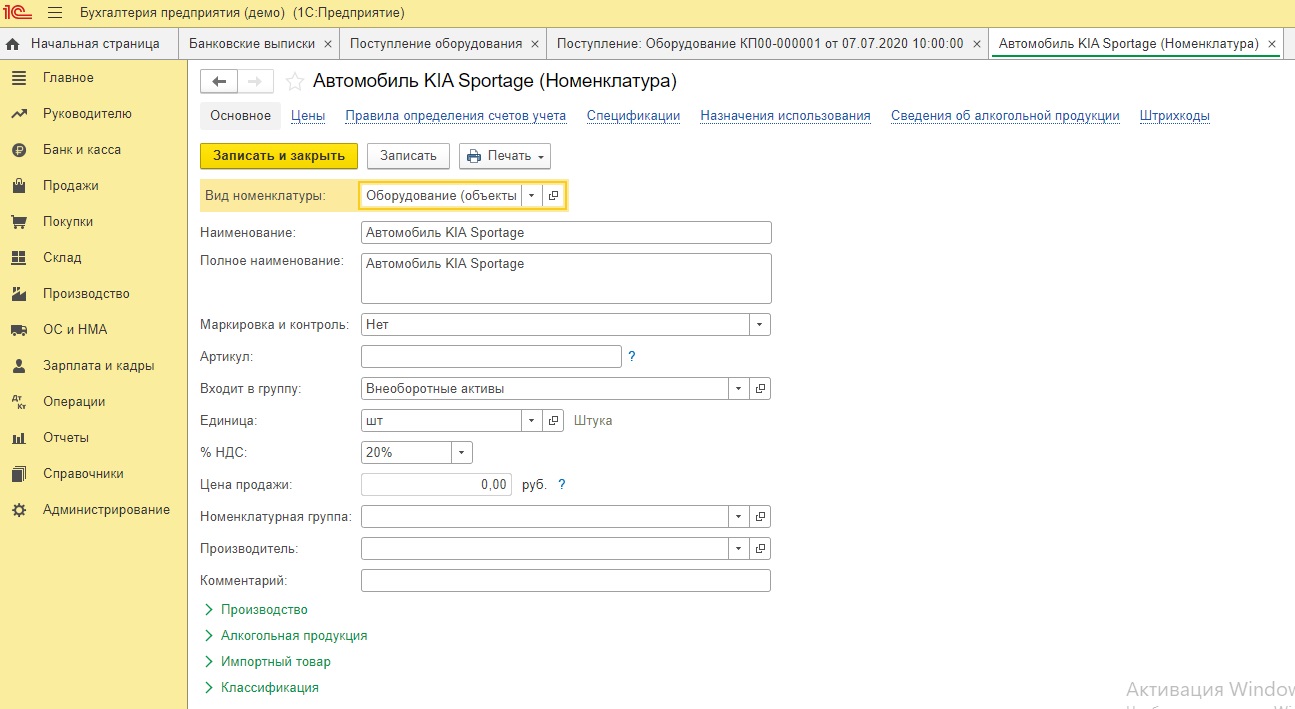Click into the Артикул input field
This screenshot has height=709, width=1295.
point(491,357)
